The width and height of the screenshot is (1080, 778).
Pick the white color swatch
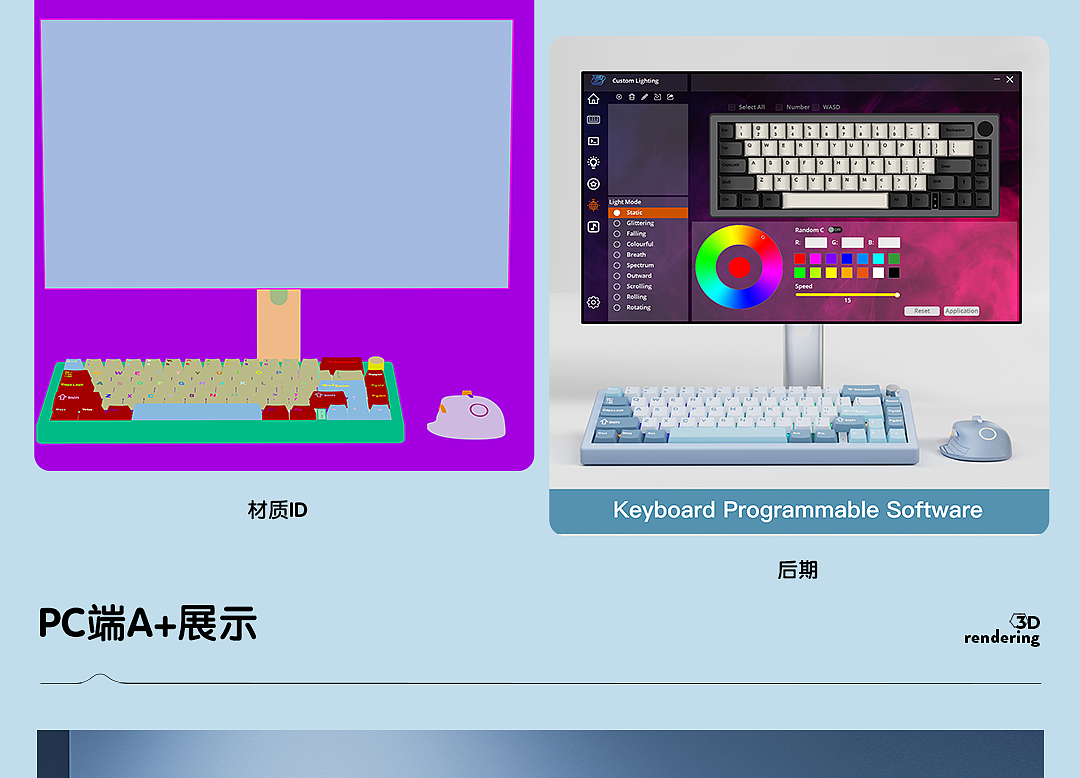pyautogui.click(x=878, y=273)
